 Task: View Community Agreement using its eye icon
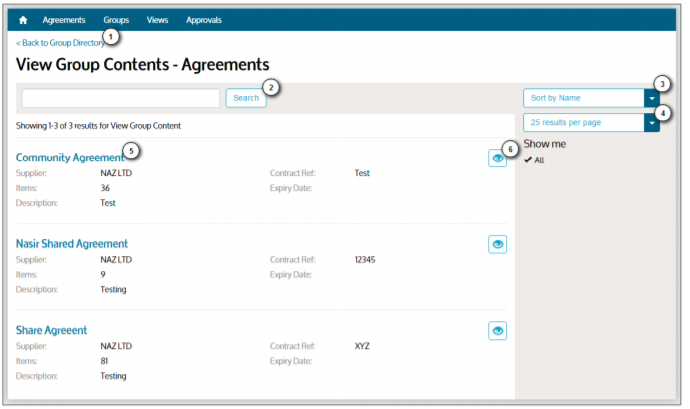pyautogui.click(x=497, y=158)
